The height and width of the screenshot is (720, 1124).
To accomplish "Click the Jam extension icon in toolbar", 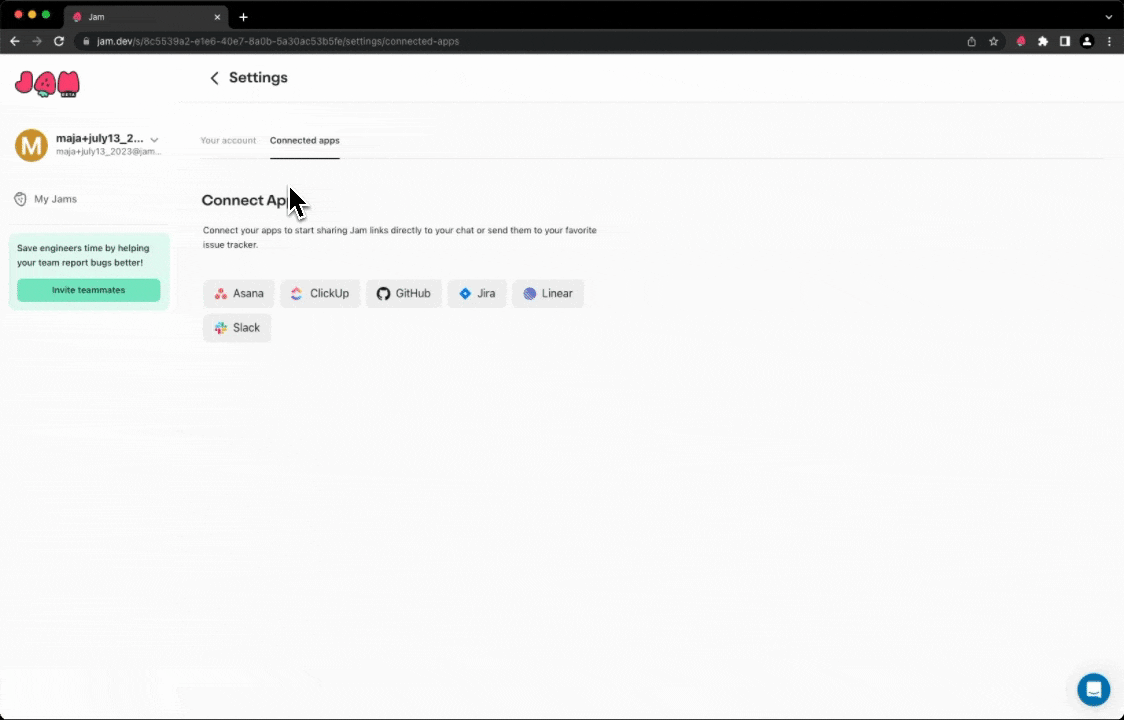I will (x=1021, y=41).
